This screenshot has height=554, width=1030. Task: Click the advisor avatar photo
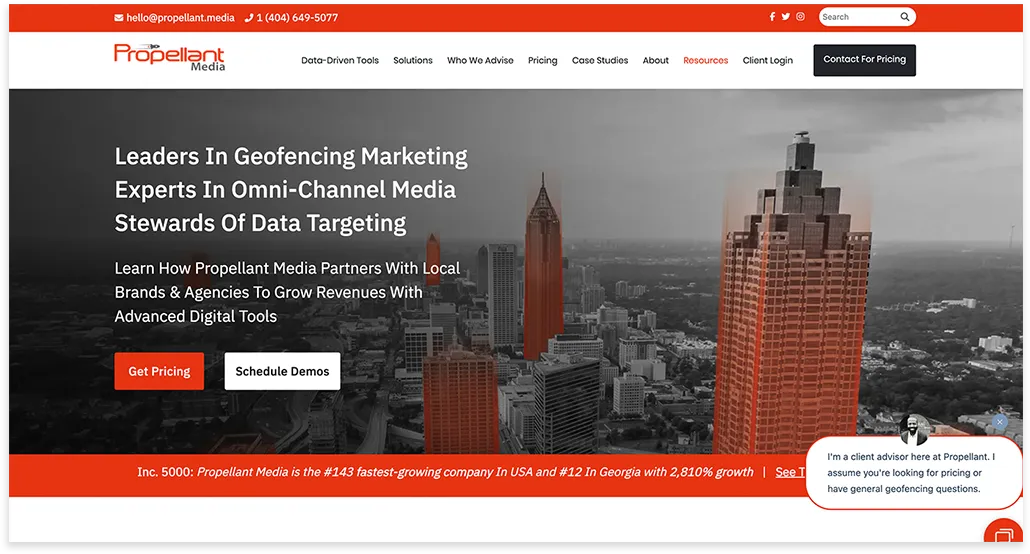click(x=914, y=429)
